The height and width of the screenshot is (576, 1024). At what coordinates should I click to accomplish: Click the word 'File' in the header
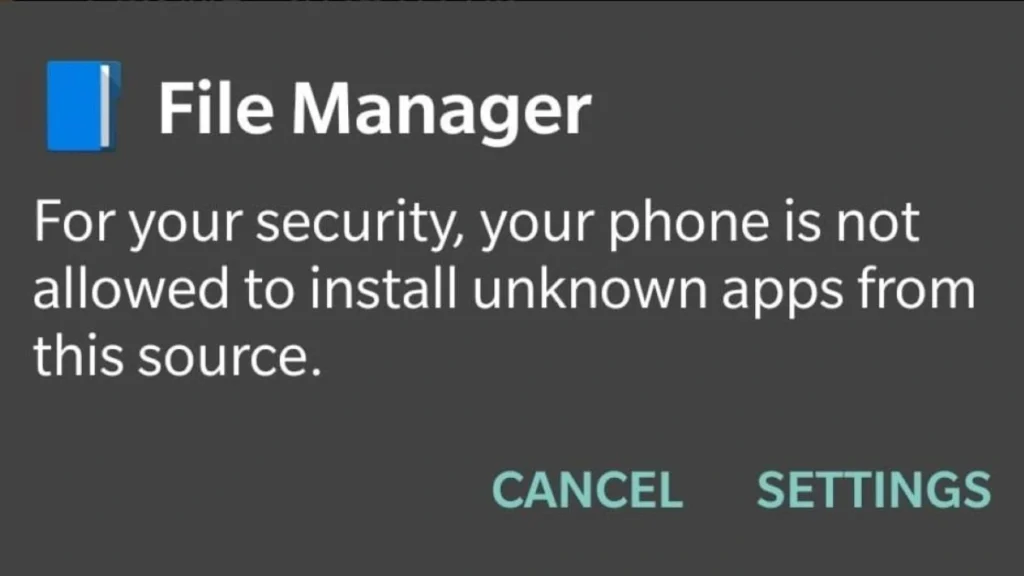[216, 108]
